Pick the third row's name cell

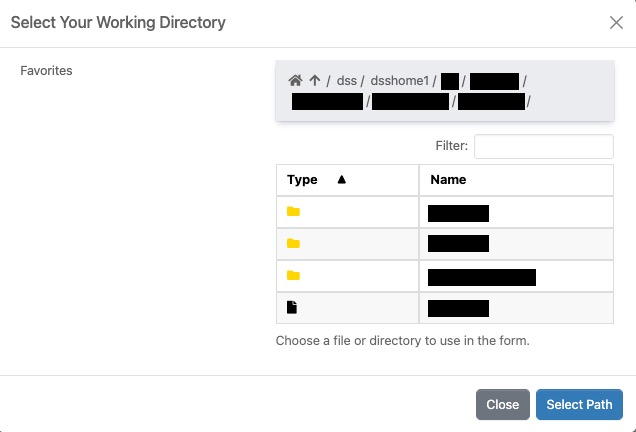[482, 277]
